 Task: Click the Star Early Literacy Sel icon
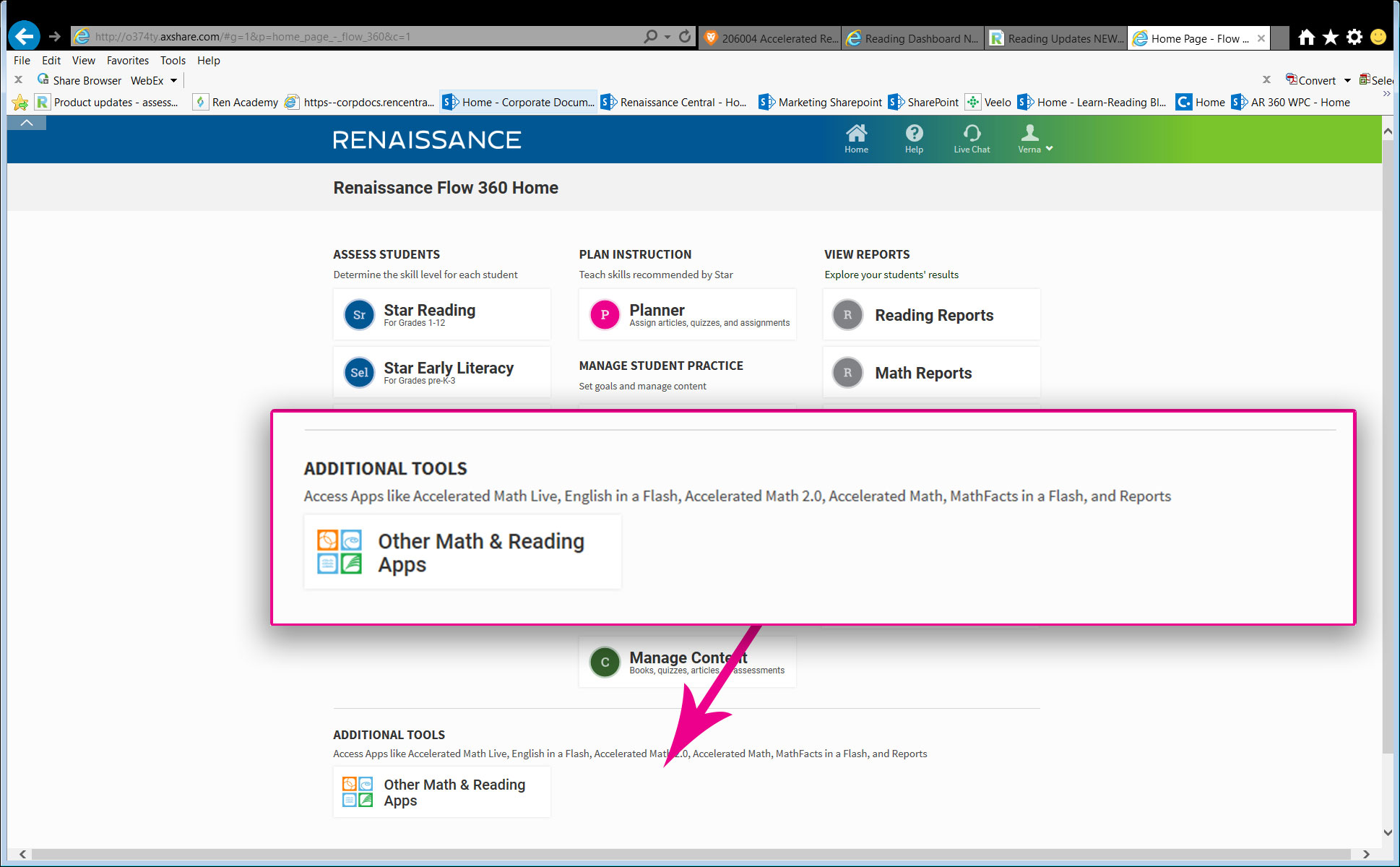[x=359, y=373]
